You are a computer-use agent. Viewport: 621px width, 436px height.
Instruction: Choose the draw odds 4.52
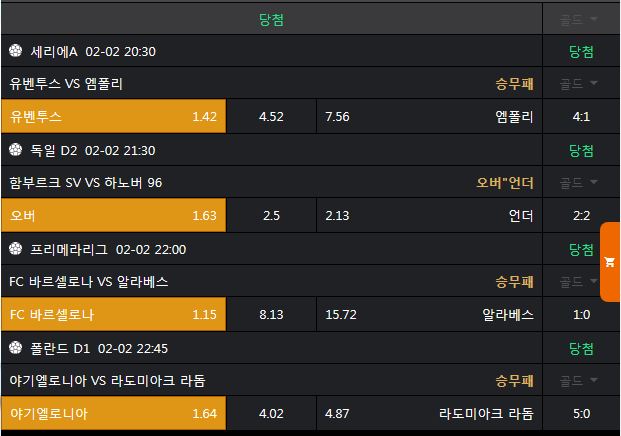tap(271, 117)
